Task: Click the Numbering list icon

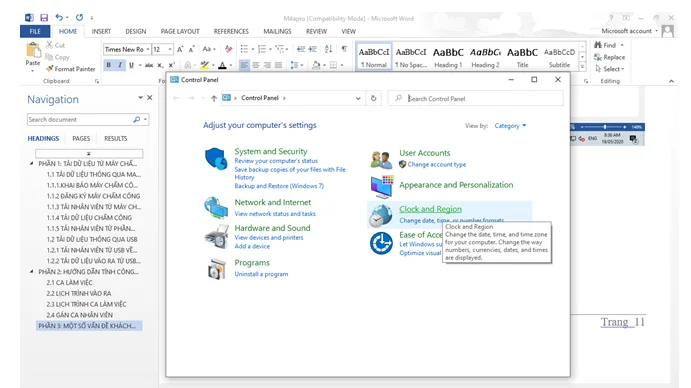Action: pyautogui.click(x=262, y=49)
